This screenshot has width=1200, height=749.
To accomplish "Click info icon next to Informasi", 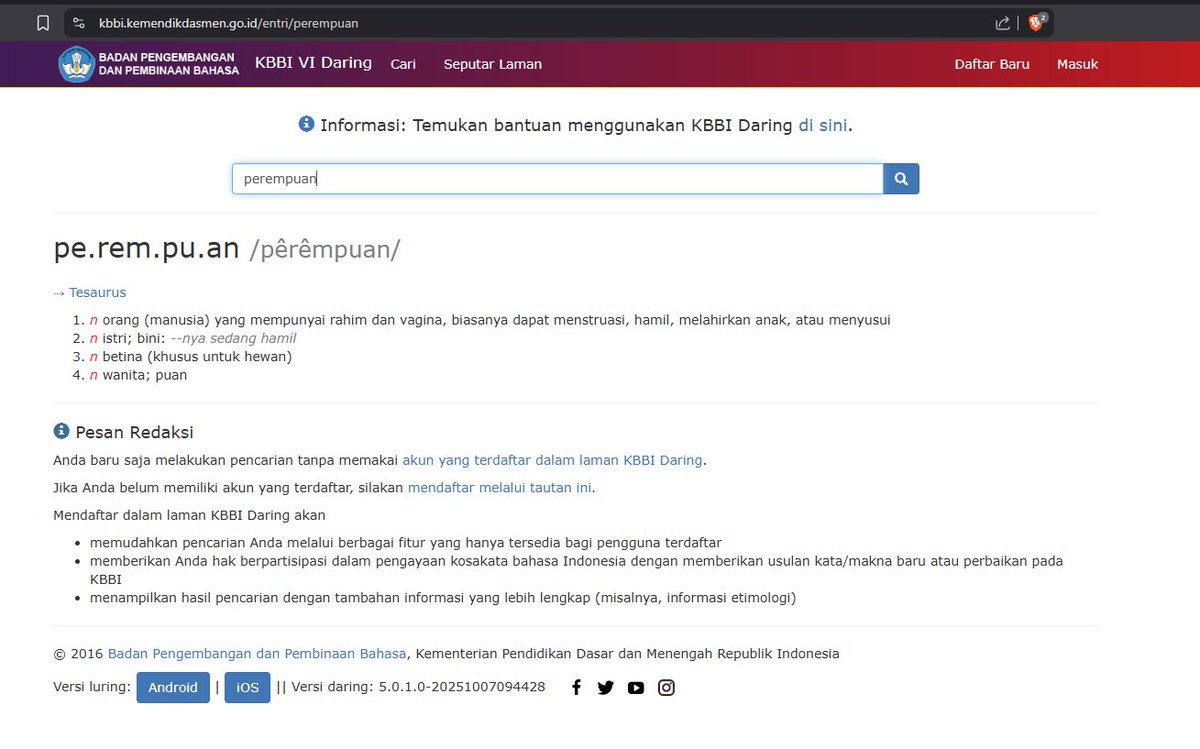I will pyautogui.click(x=306, y=124).
